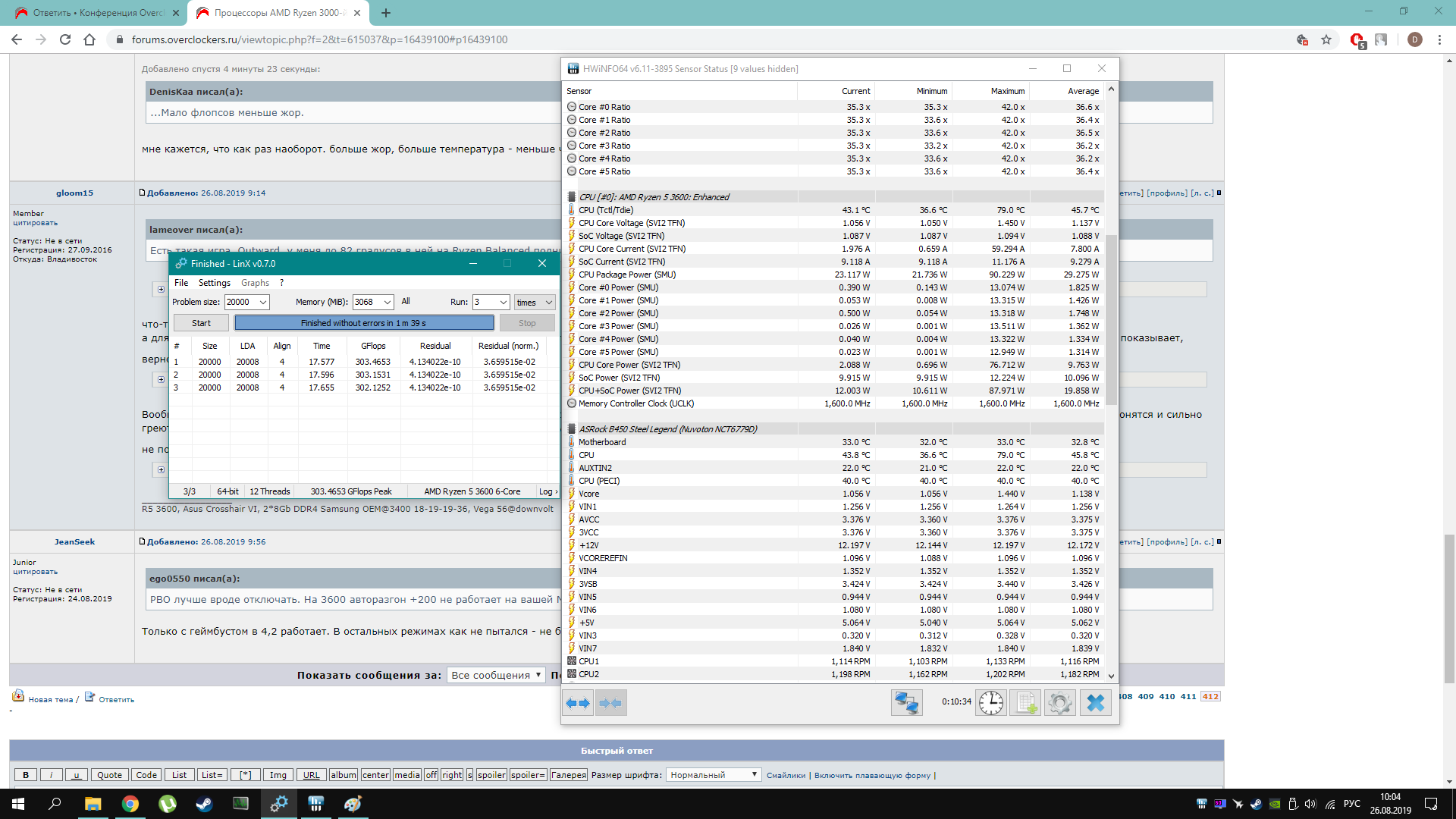
Task: Open the Run count dropdown in LinX
Action: (503, 302)
